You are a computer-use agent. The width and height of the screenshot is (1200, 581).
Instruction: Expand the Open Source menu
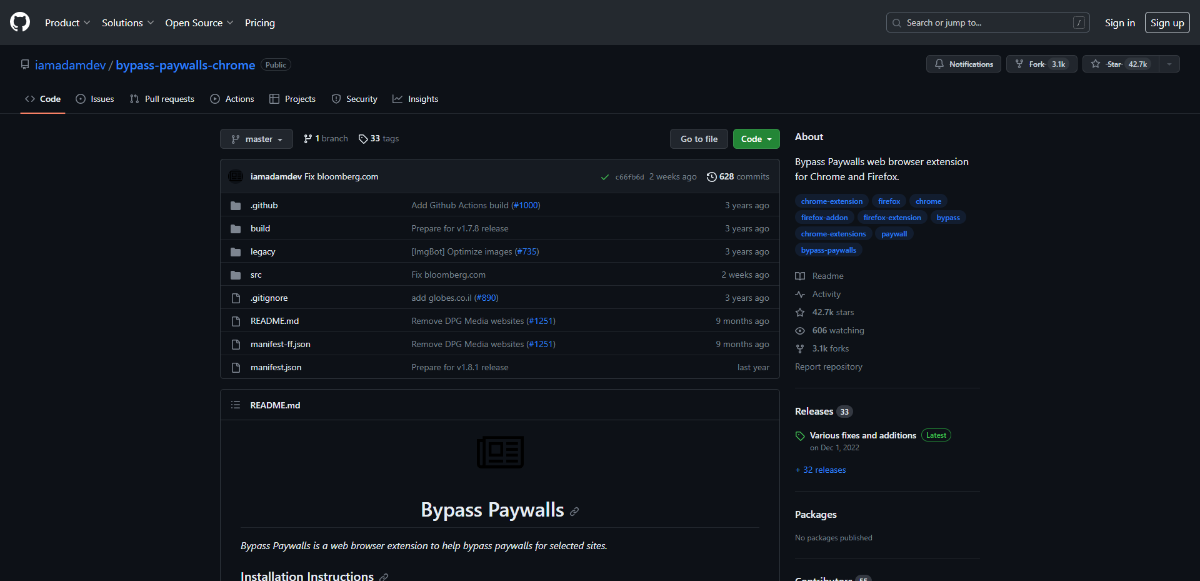click(x=199, y=23)
